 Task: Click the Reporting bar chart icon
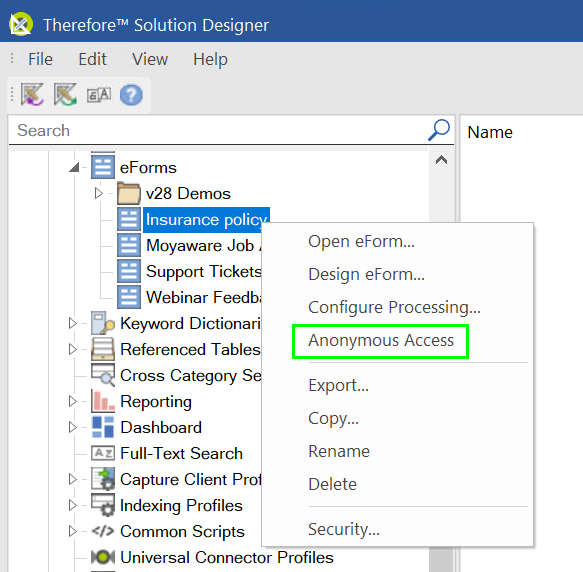pos(103,401)
